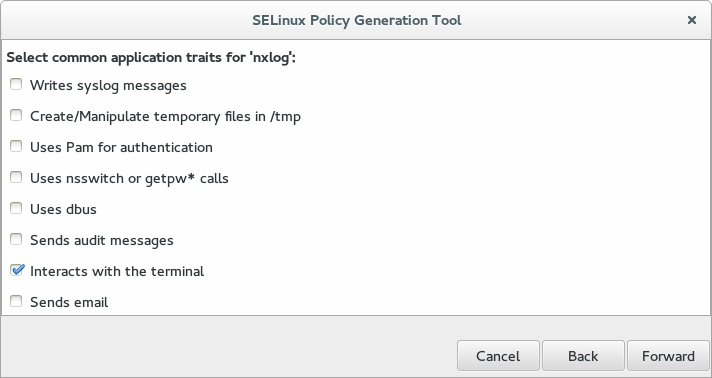Go Back to previous step
This screenshot has height=378, width=712.
(583, 356)
